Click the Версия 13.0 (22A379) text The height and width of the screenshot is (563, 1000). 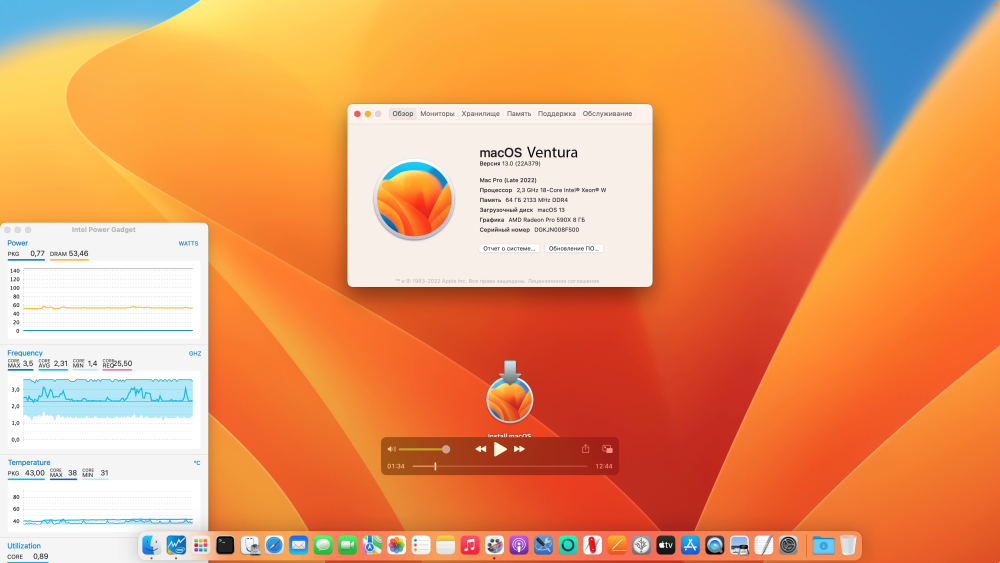click(510, 163)
